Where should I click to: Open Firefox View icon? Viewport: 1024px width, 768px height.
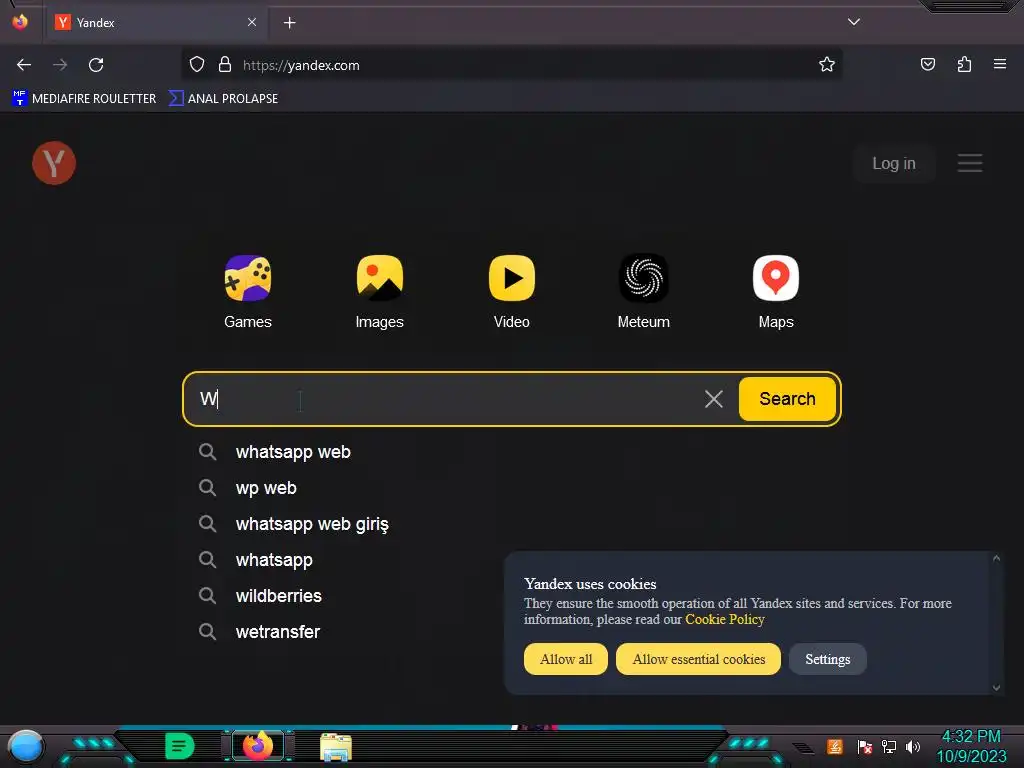[20, 22]
